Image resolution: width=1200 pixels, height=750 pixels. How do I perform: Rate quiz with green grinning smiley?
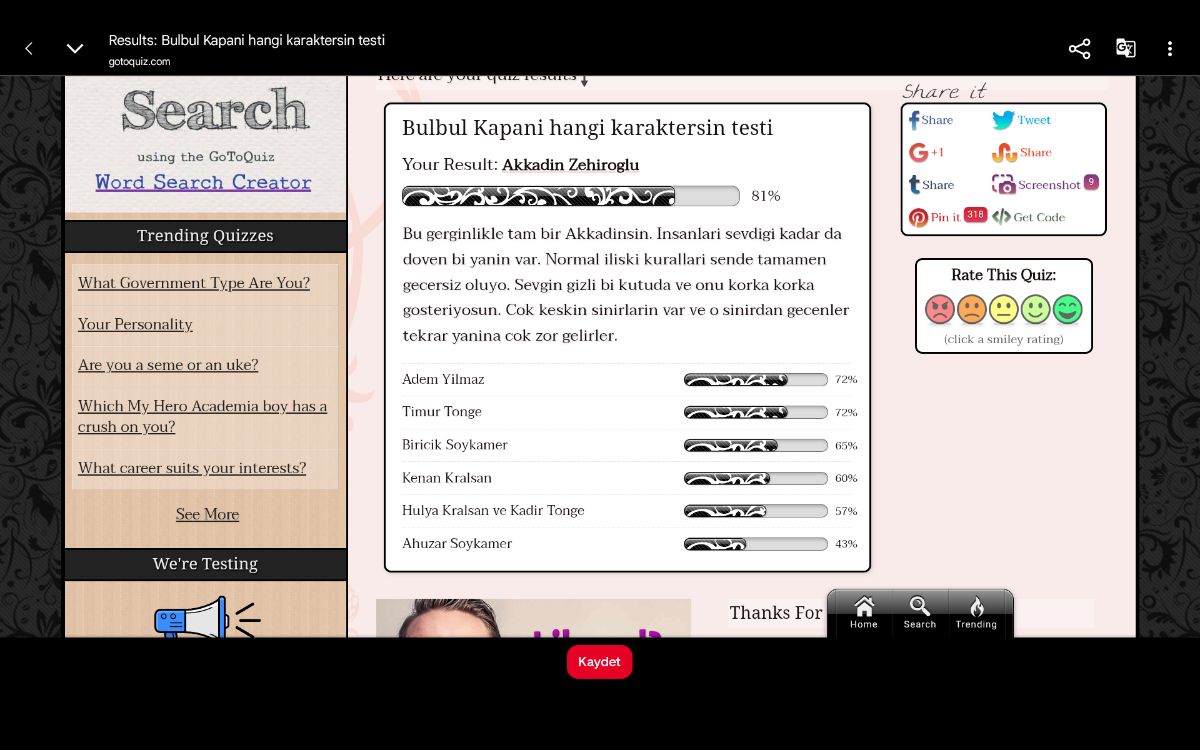click(x=1068, y=309)
